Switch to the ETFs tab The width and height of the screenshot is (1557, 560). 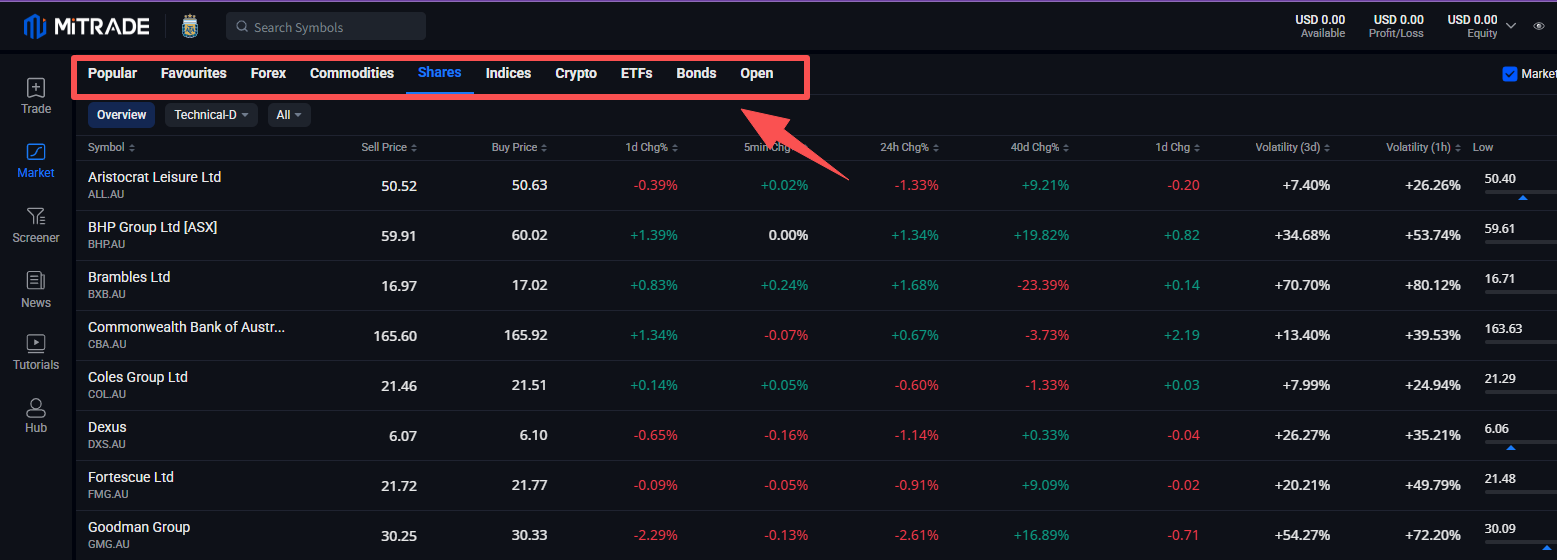tap(637, 73)
